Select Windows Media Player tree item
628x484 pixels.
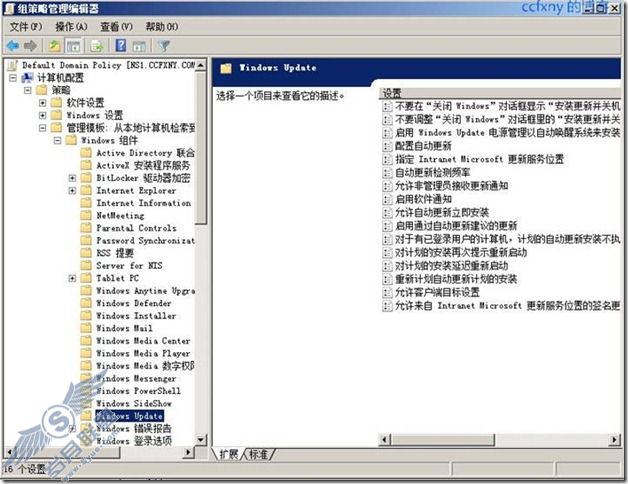click(x=143, y=353)
